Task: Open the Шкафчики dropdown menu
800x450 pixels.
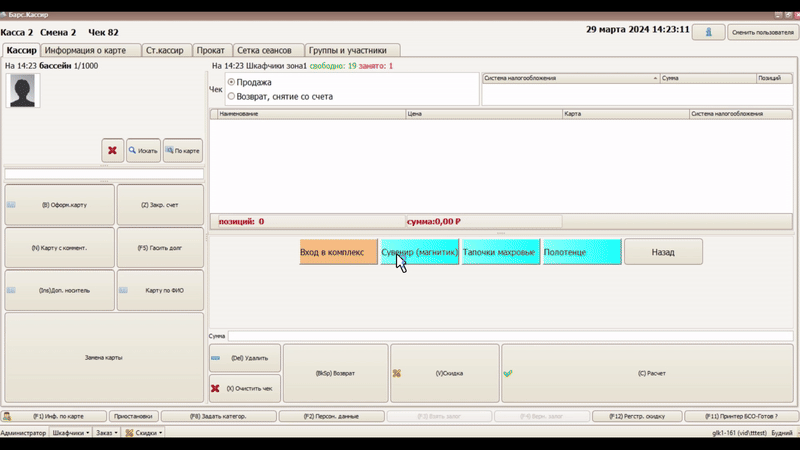Action: point(70,433)
